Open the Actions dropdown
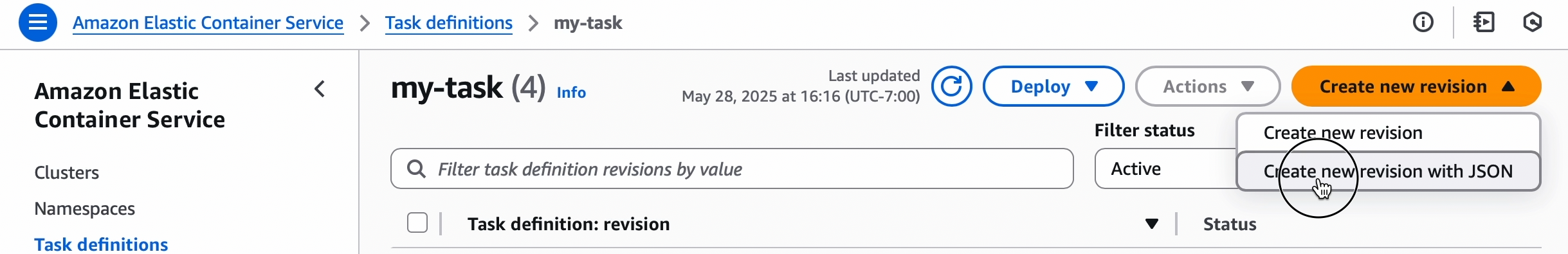Screen dimensions: 1568x254 coord(1208,86)
